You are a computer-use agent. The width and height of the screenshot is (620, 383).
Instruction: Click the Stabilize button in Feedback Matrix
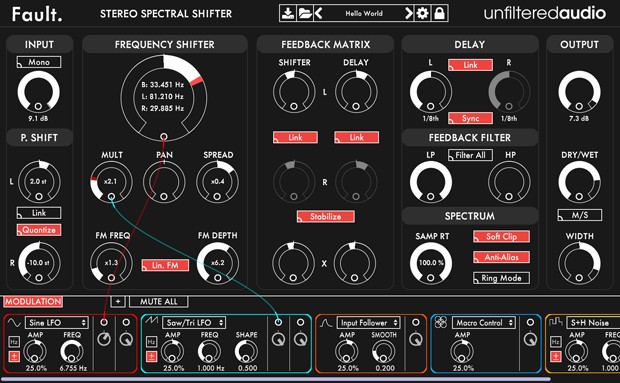click(x=326, y=217)
